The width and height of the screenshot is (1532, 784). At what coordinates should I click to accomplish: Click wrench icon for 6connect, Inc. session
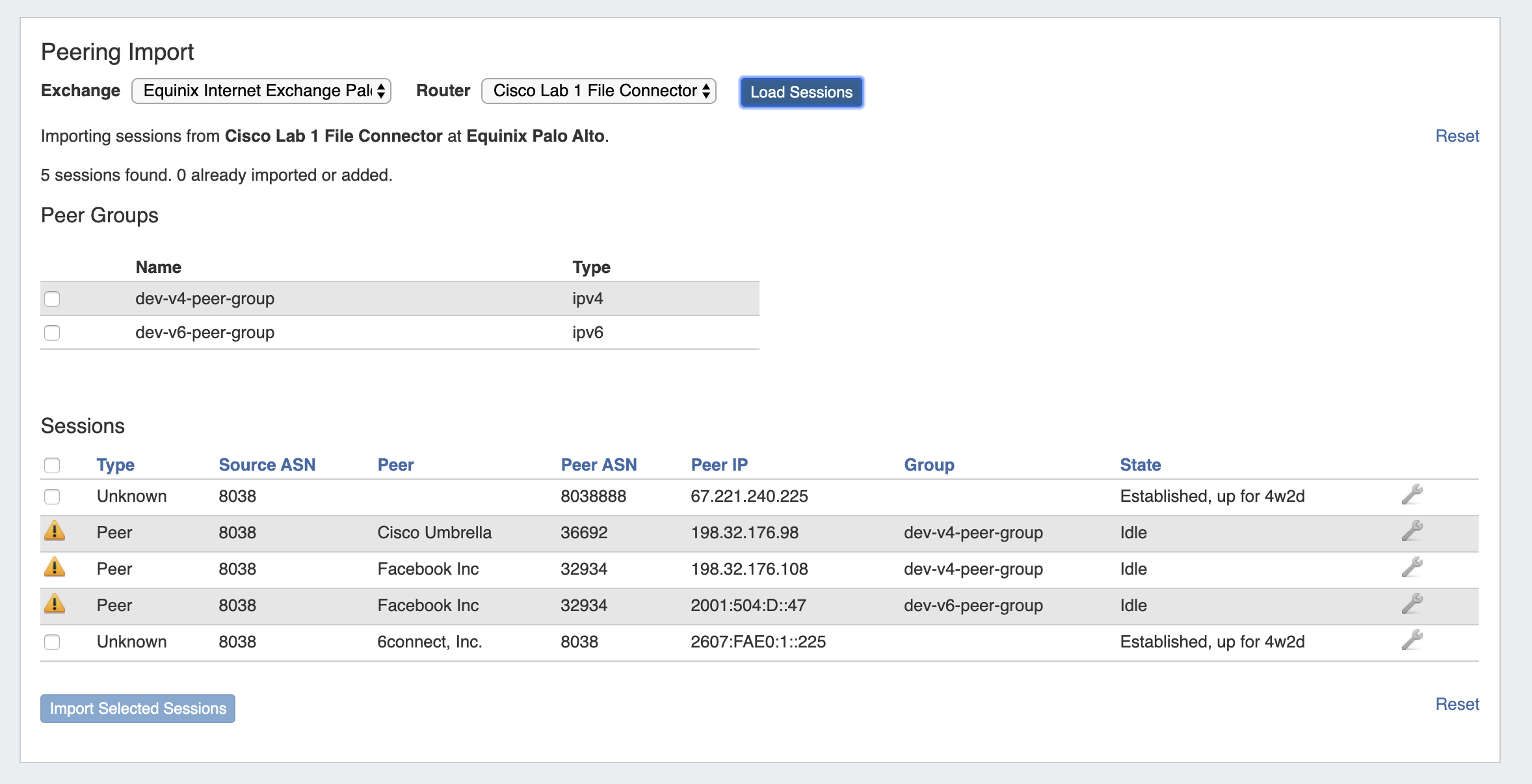click(x=1412, y=640)
